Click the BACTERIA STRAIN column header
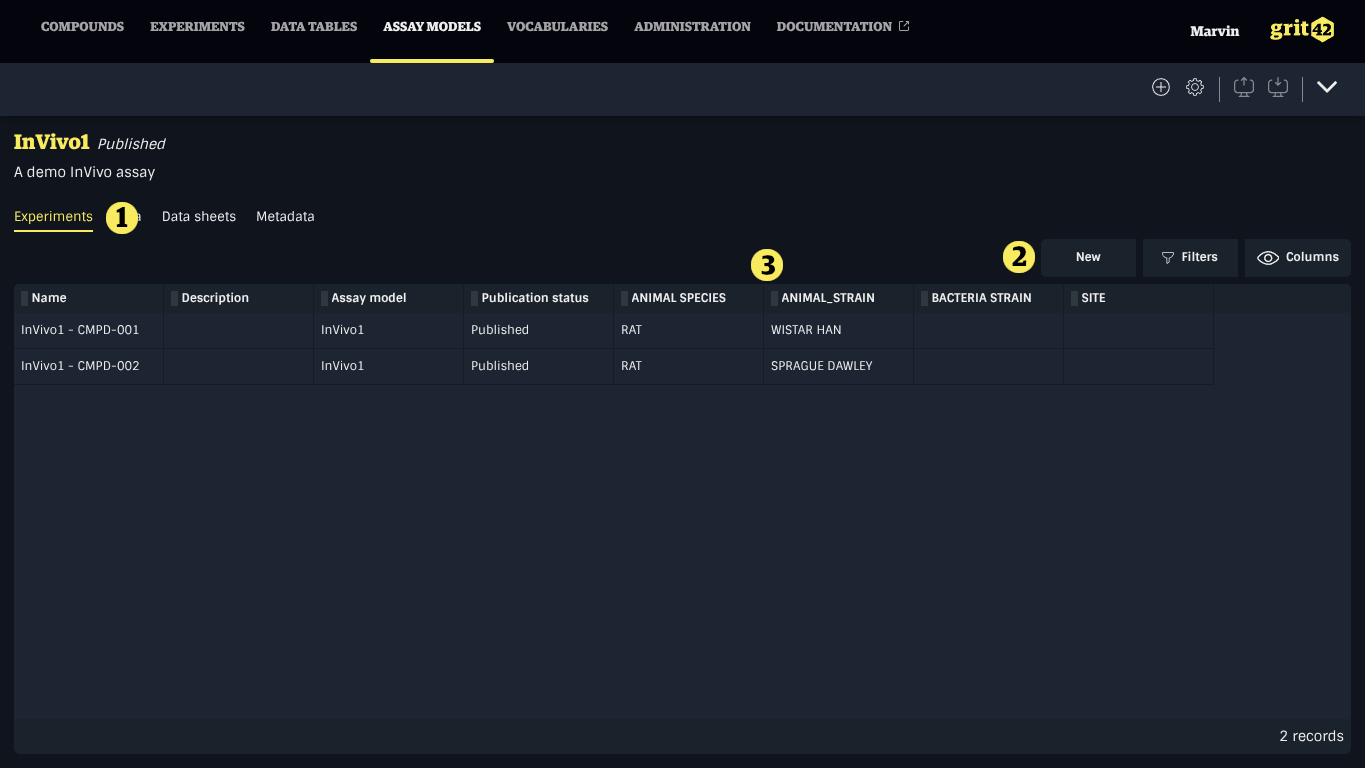This screenshot has width=1365, height=768. click(989, 298)
